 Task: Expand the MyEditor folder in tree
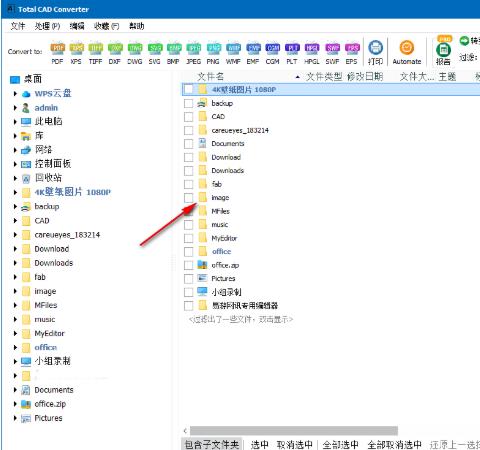coord(15,333)
